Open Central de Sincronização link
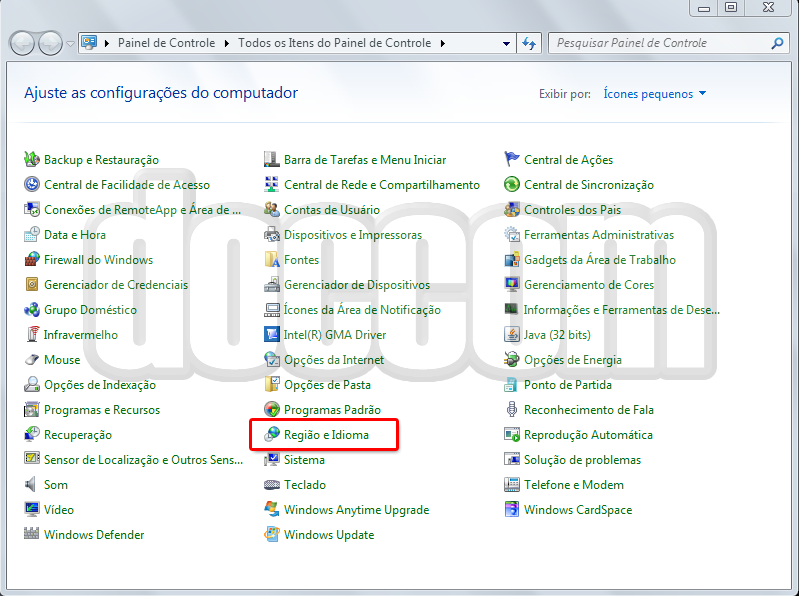Screen dimensions: 799x596 click(x=589, y=184)
